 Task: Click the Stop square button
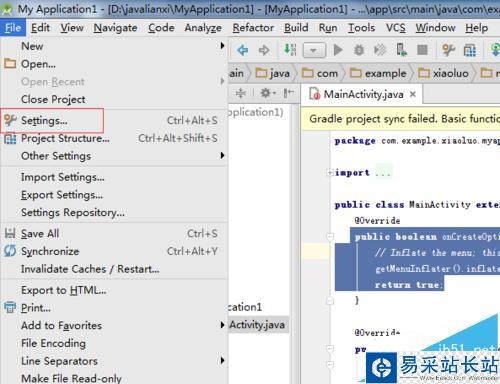(x=422, y=50)
